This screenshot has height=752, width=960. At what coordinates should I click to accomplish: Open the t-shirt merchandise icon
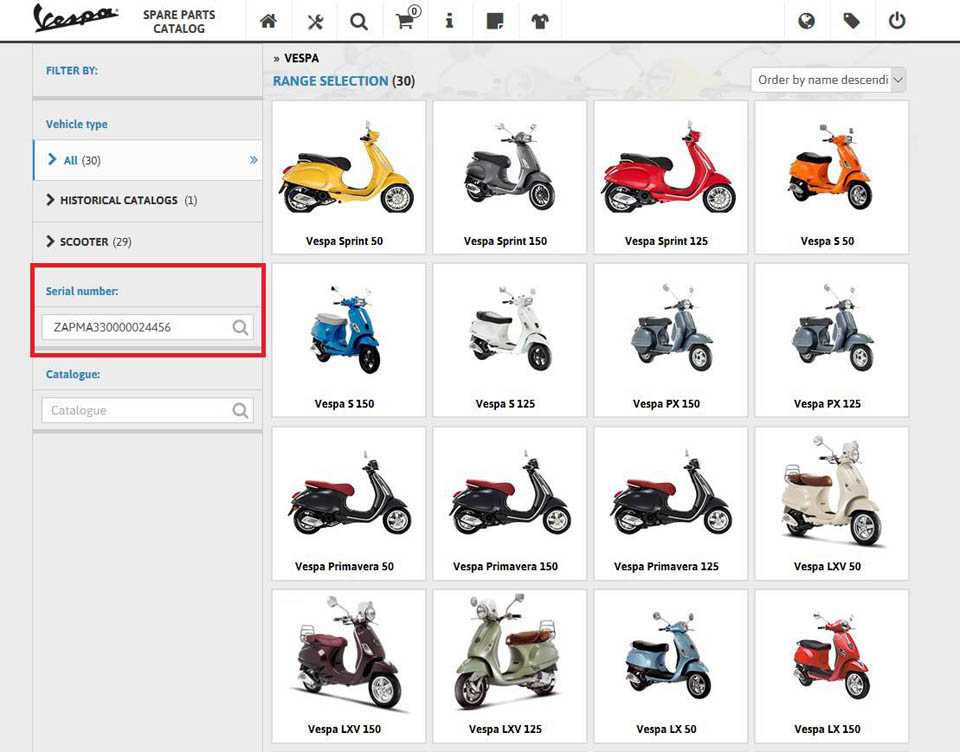540,22
